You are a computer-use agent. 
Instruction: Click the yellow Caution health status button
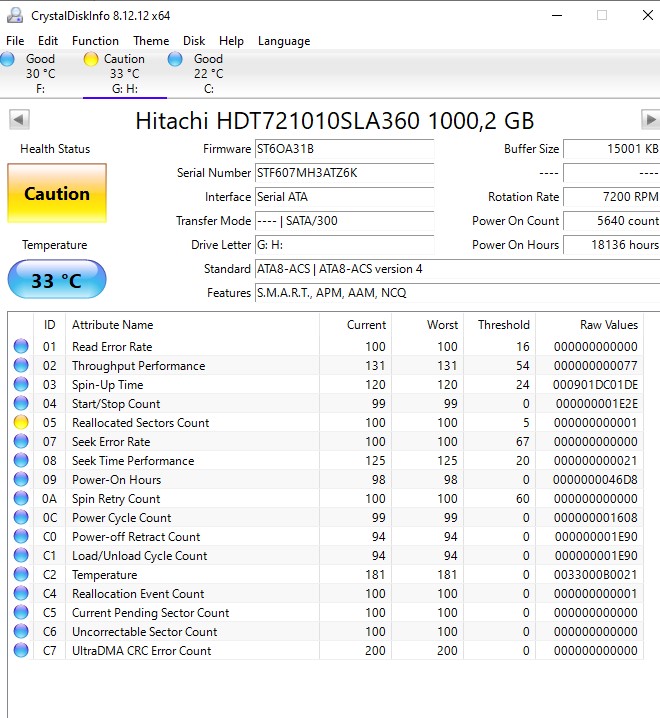57,194
